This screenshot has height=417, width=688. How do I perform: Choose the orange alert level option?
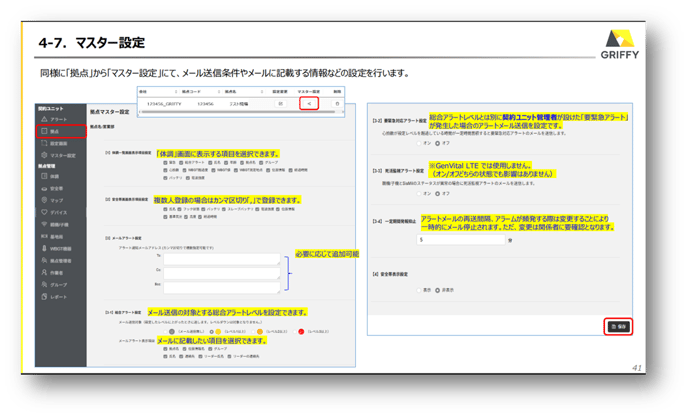click(260, 332)
